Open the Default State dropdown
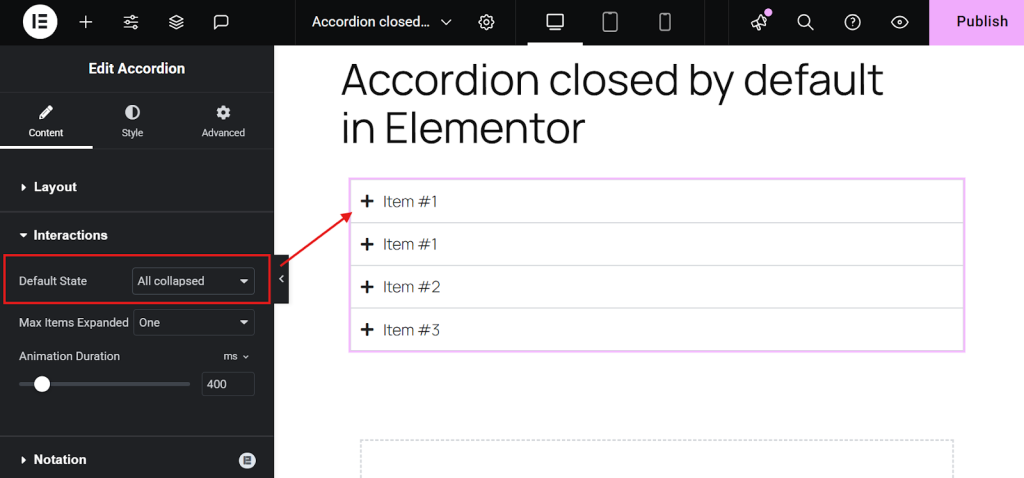This screenshot has width=1024, height=478. [x=193, y=281]
